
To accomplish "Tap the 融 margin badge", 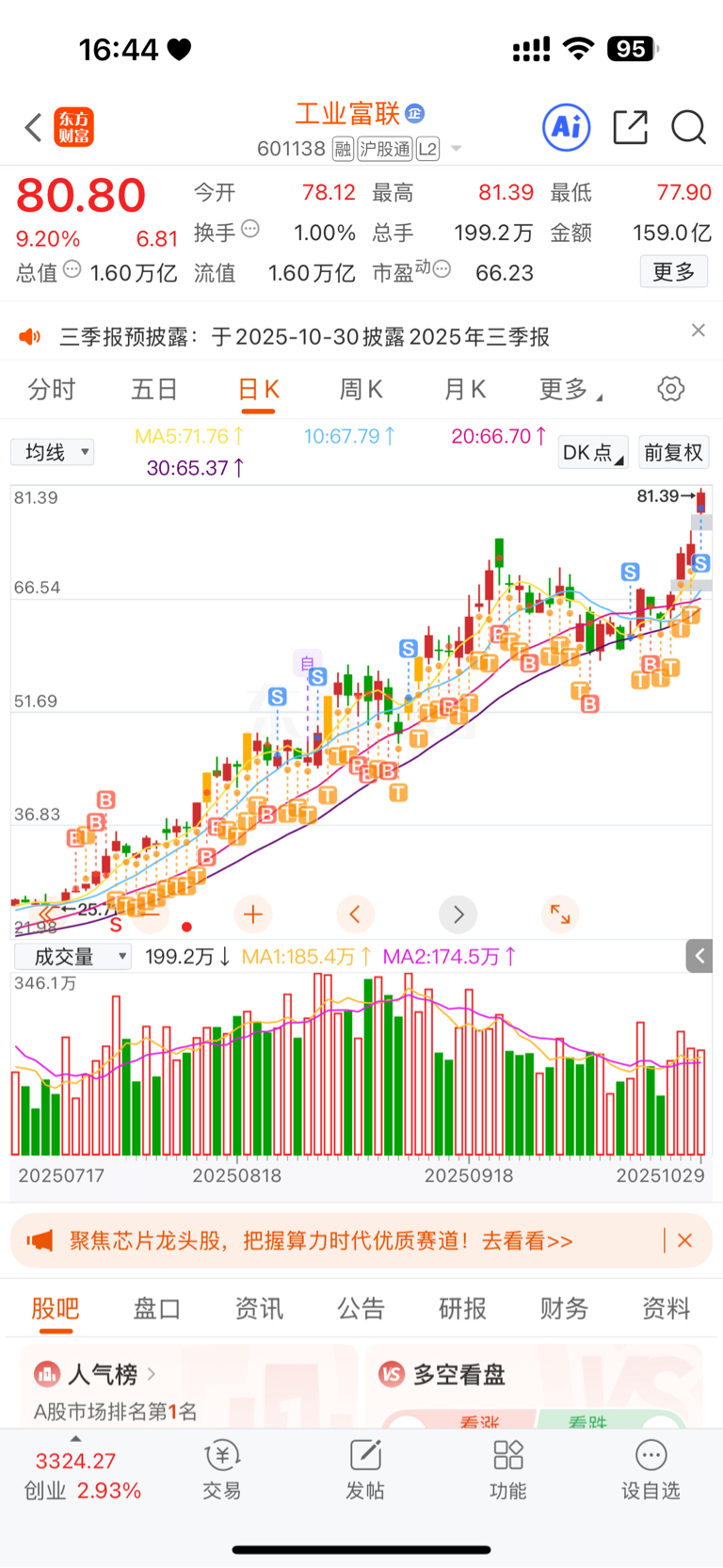I will pyautogui.click(x=344, y=149).
